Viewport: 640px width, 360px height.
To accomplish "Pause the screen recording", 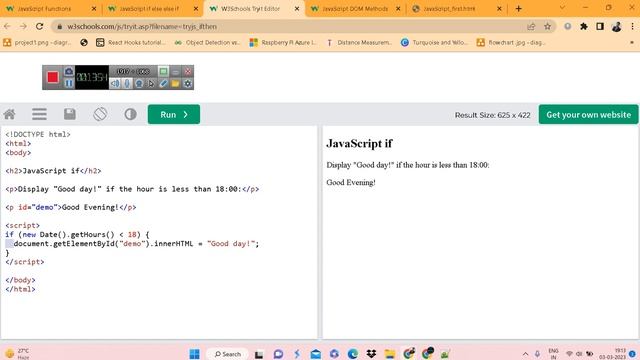I will click(x=69, y=83).
